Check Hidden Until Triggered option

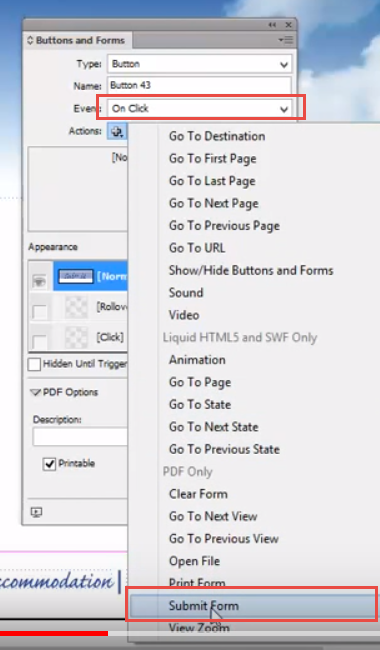point(34,364)
